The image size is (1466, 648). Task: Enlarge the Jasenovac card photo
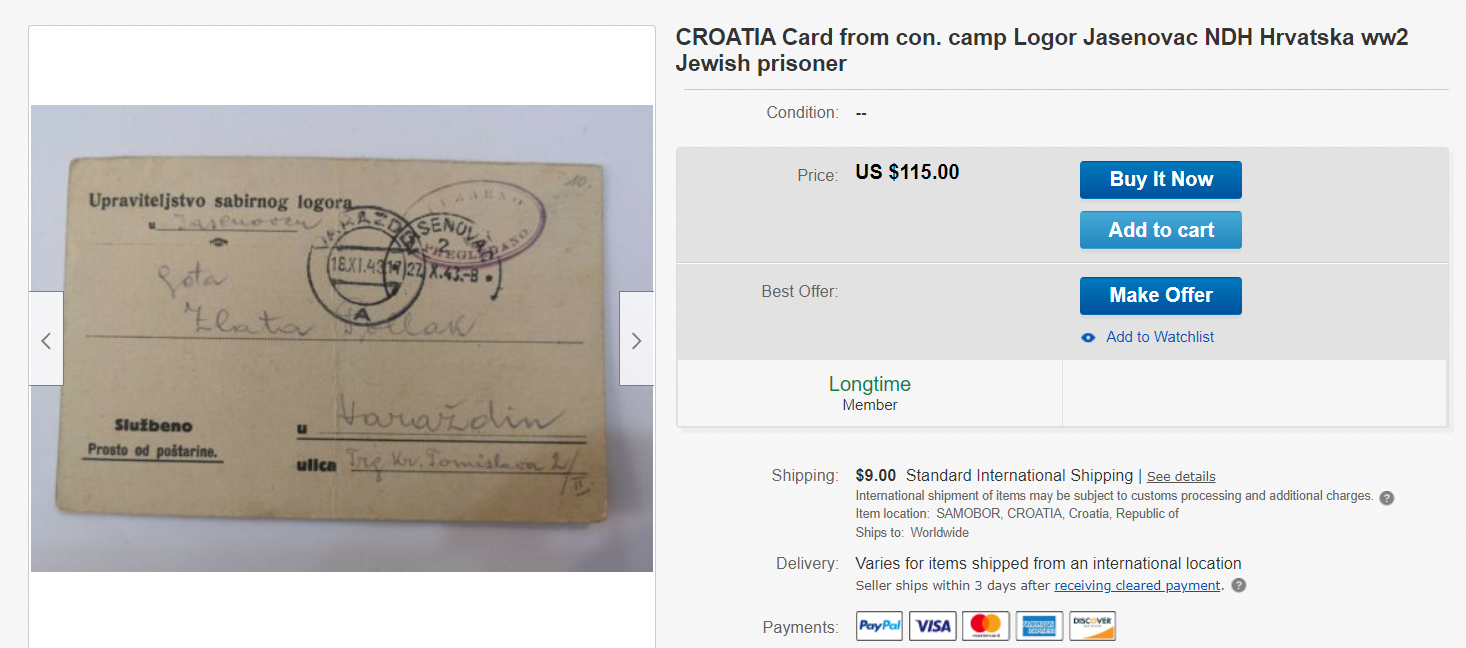[342, 339]
